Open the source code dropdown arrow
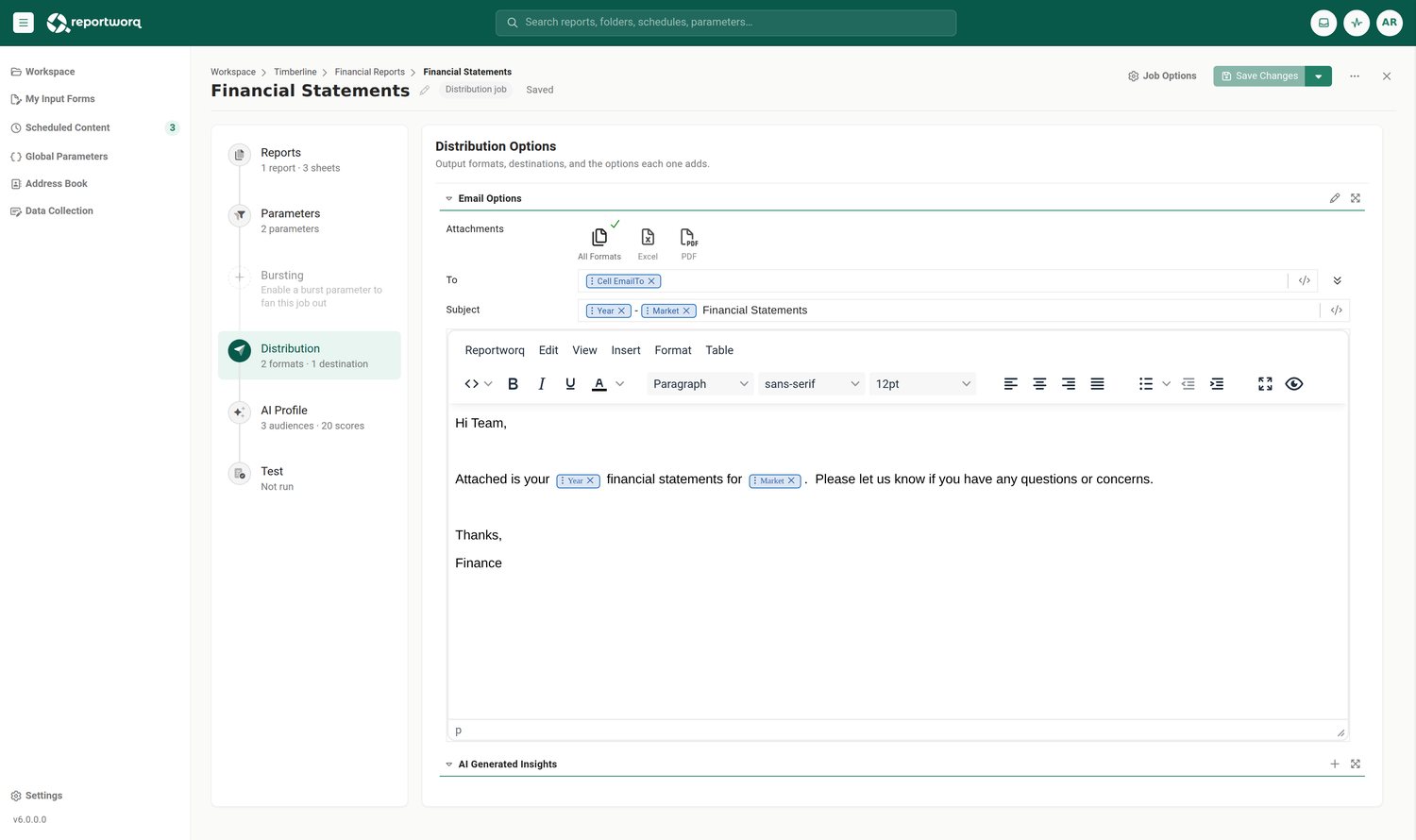 488,384
